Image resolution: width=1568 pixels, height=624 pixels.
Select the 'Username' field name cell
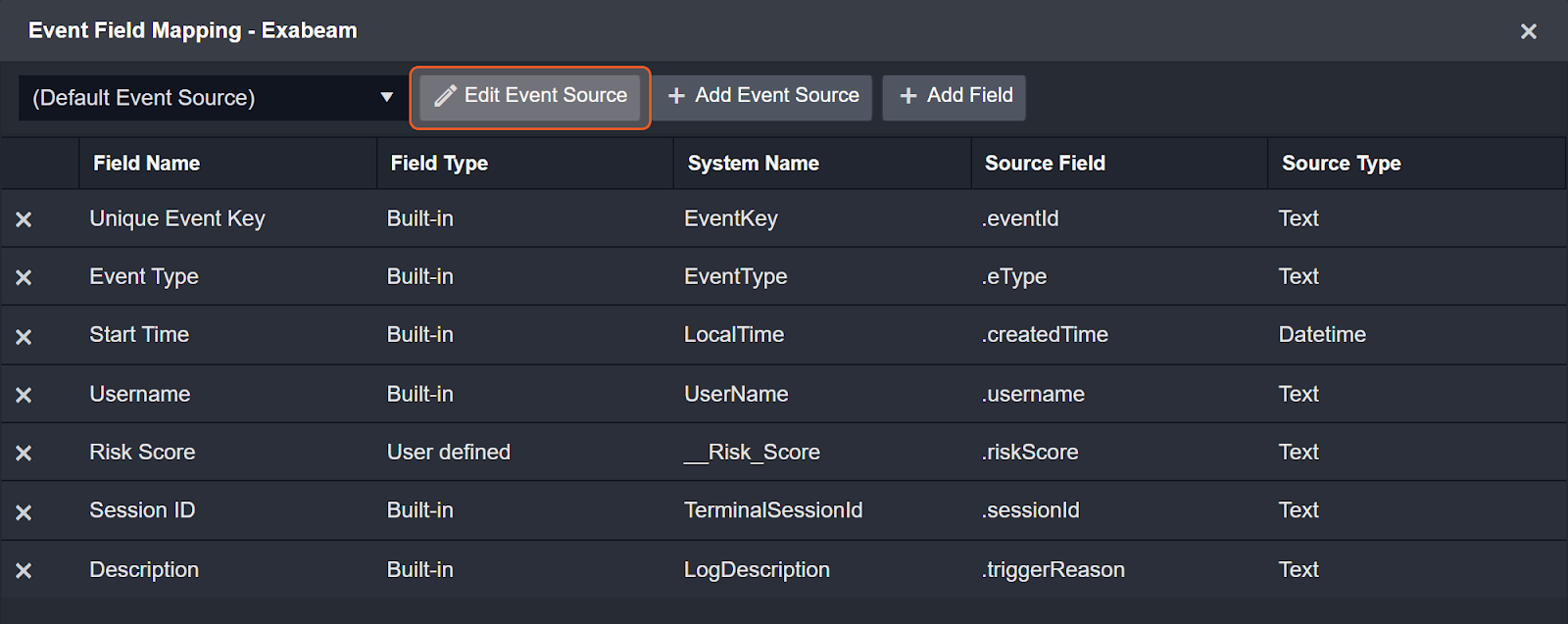click(140, 394)
